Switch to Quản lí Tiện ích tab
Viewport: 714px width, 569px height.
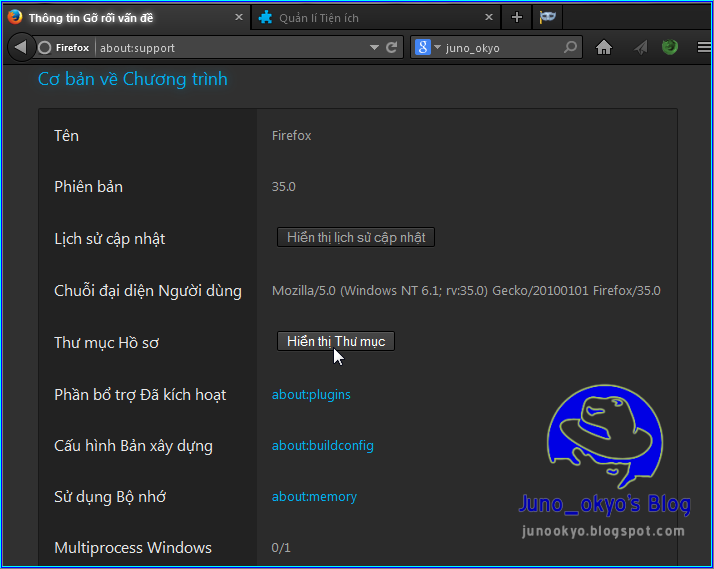click(376, 18)
